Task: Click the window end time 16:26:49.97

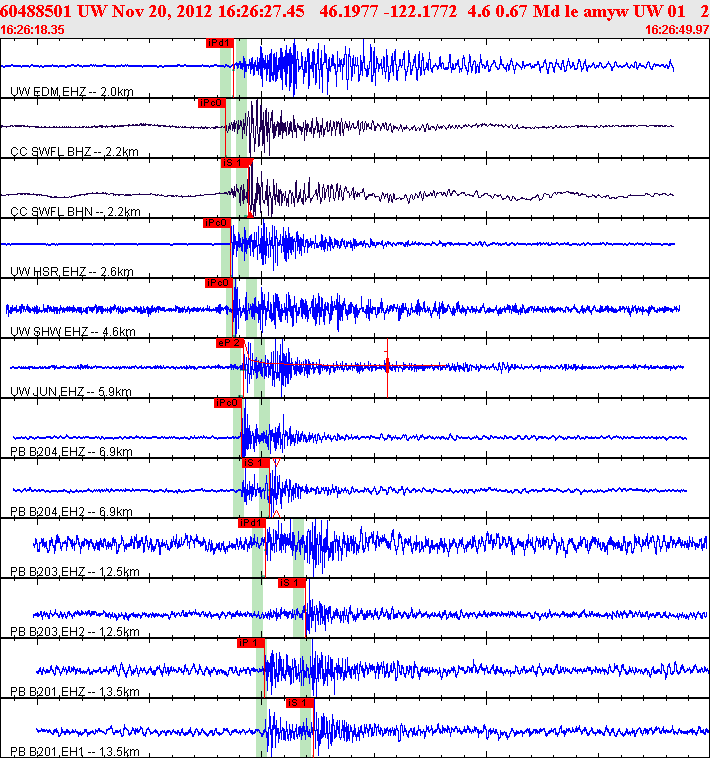Action: coord(677,29)
